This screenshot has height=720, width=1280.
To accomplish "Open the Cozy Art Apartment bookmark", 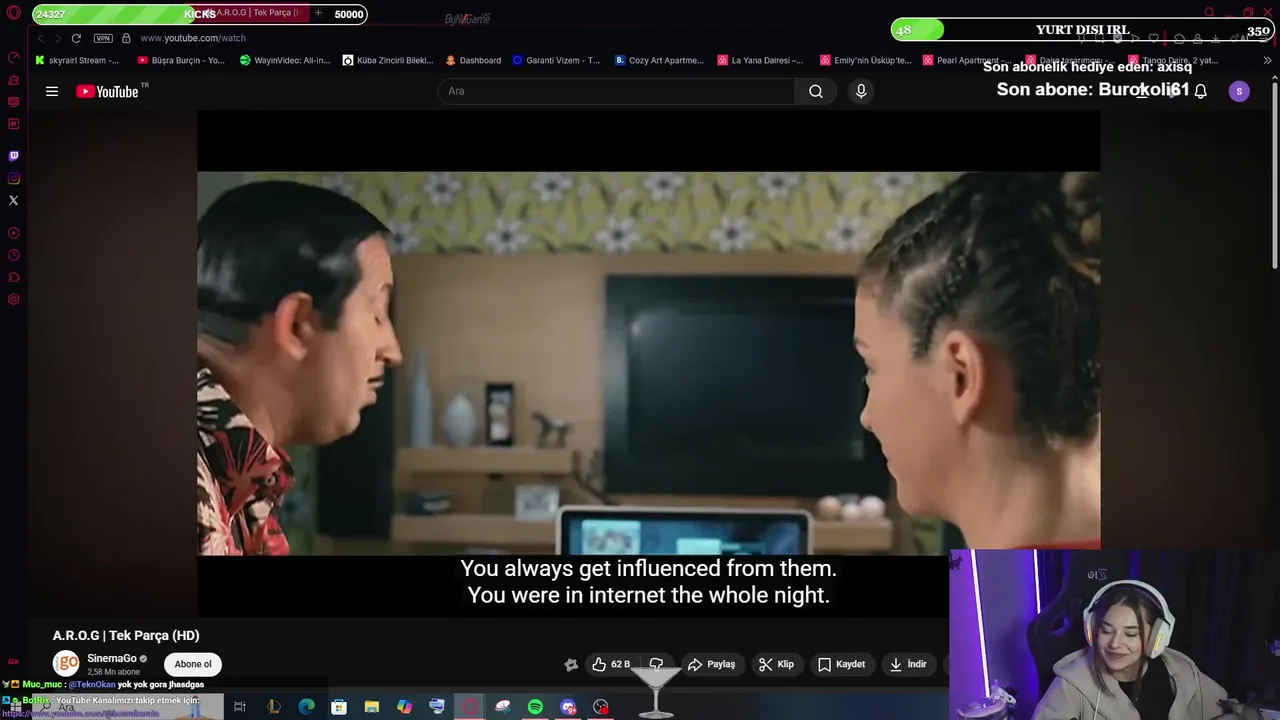I will point(659,60).
